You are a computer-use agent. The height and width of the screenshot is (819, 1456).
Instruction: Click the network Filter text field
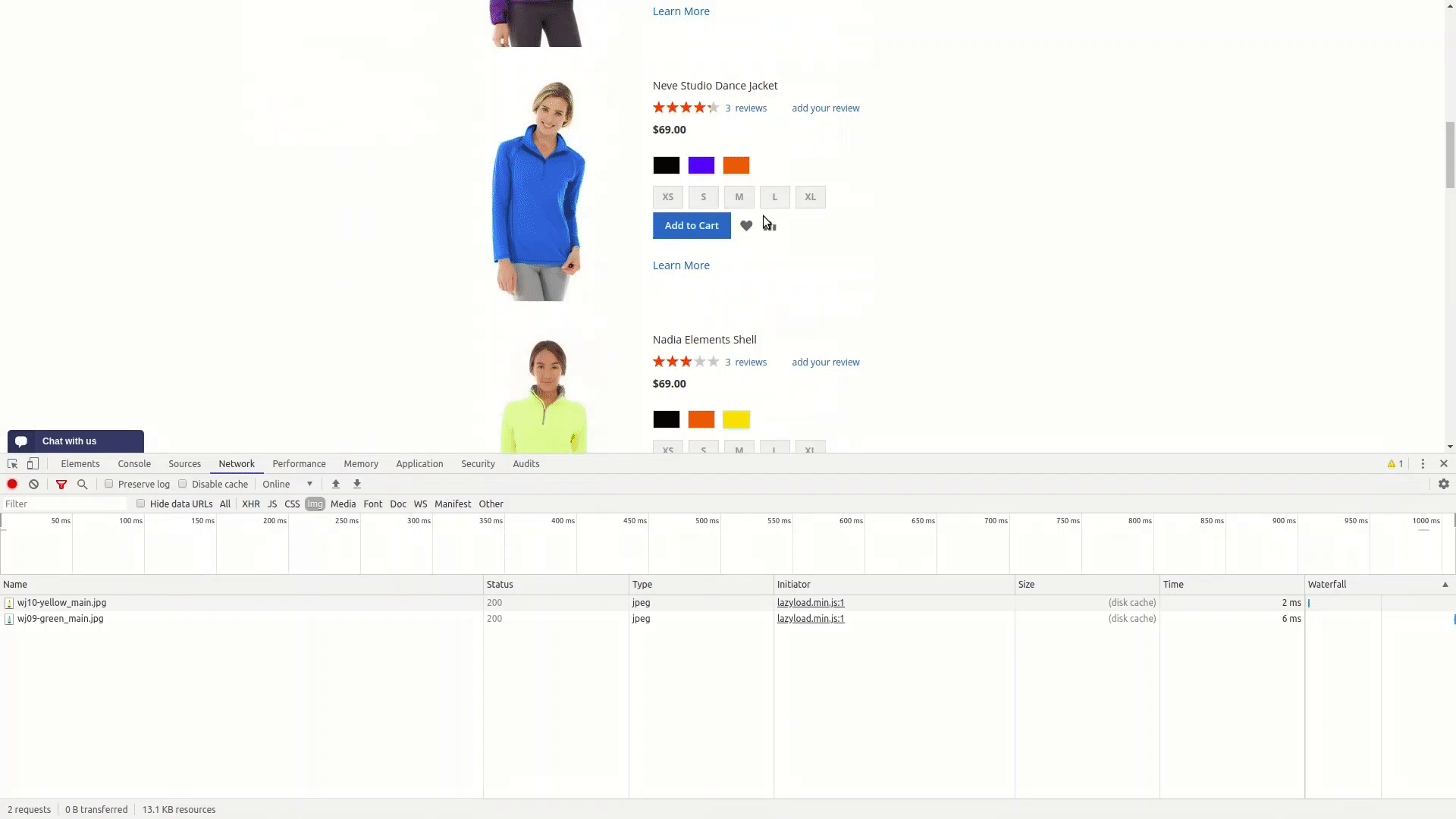click(x=64, y=504)
